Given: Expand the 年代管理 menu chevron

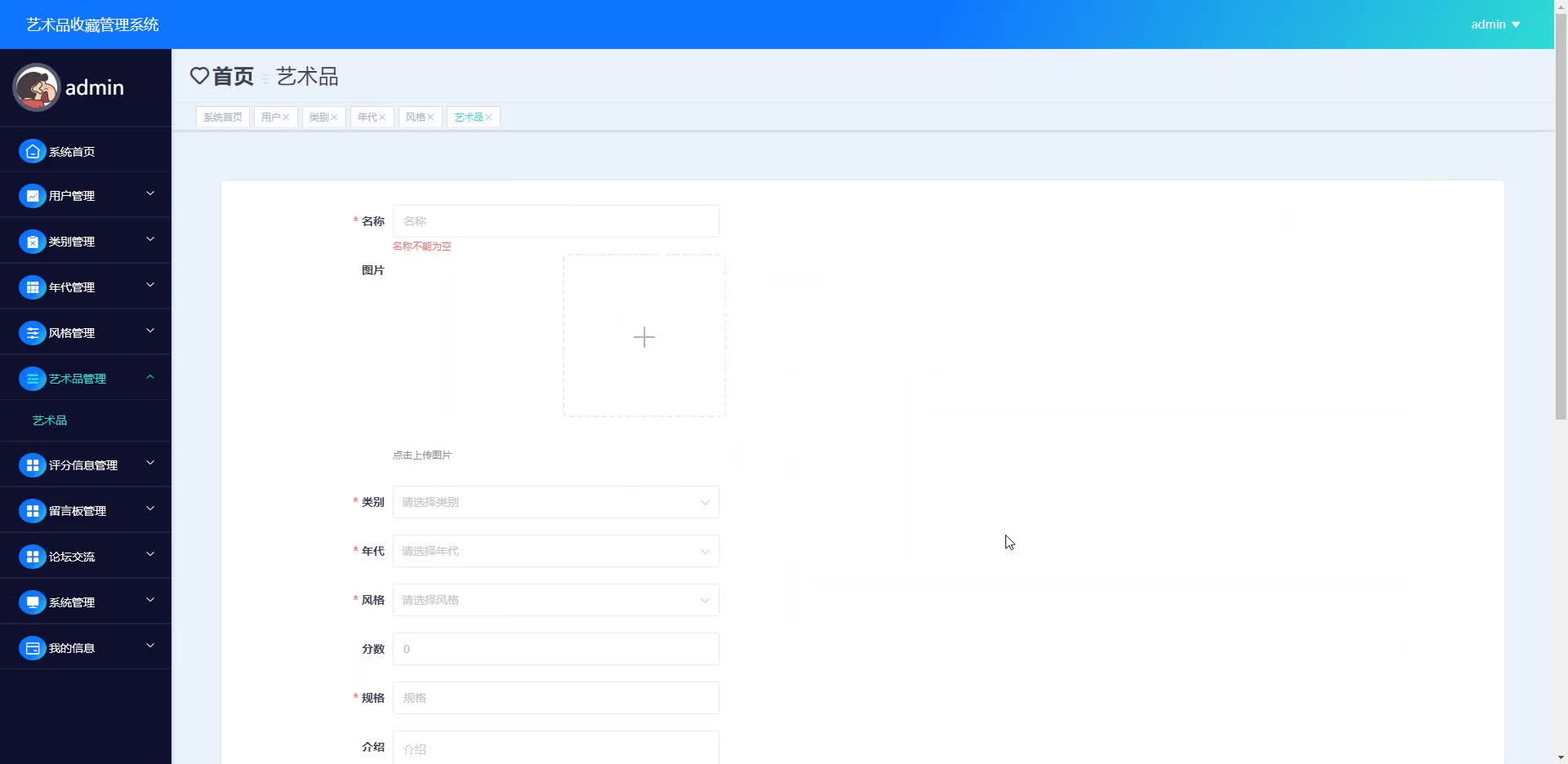Looking at the screenshot, I should point(150,285).
